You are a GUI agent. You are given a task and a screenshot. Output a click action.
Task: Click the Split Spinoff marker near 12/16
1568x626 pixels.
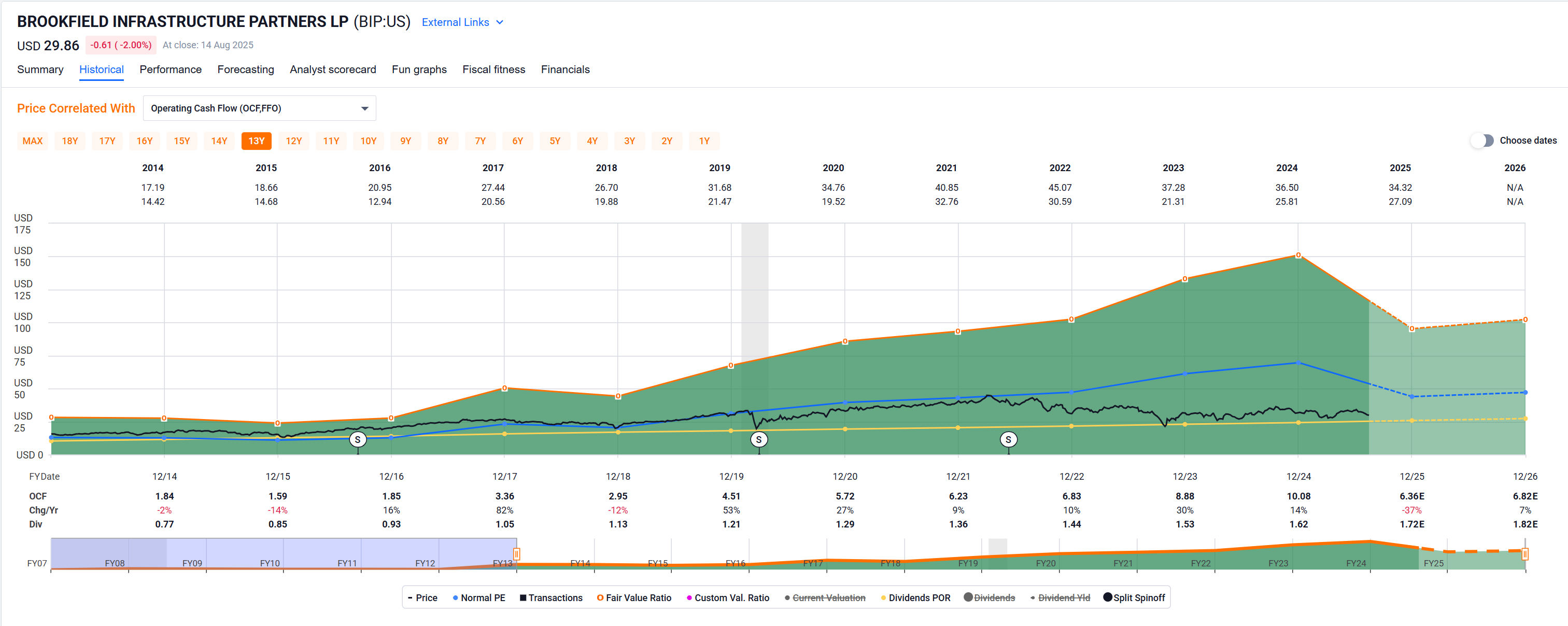[357, 439]
